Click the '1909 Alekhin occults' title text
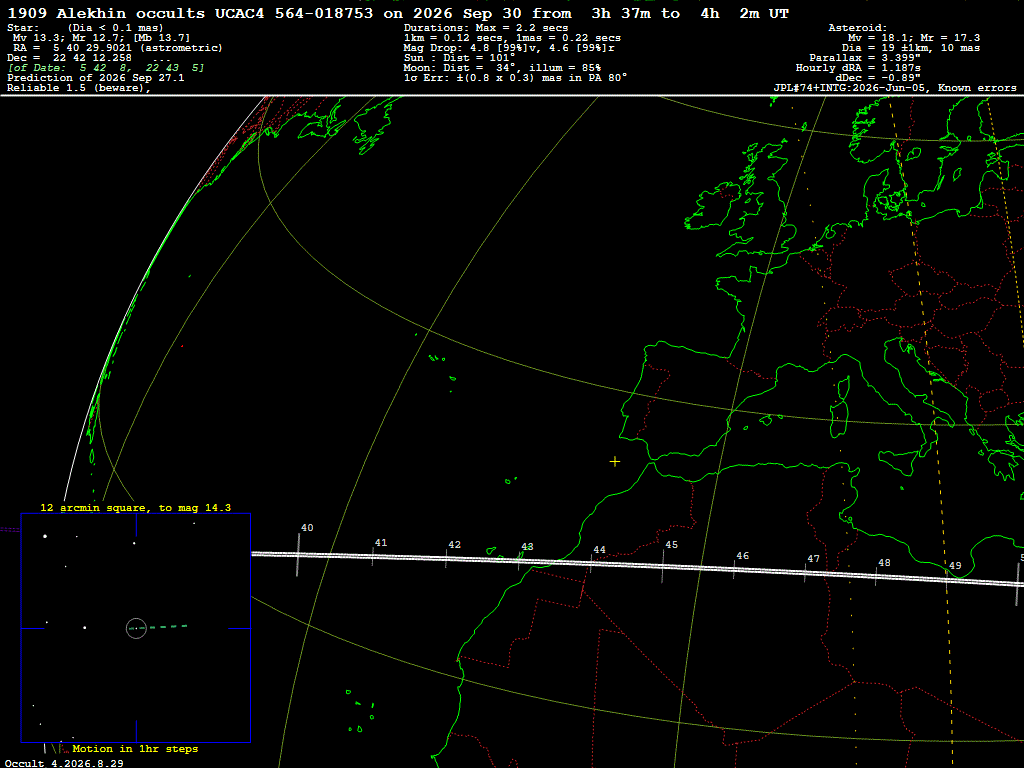This screenshot has width=1024, height=768. [106, 13]
